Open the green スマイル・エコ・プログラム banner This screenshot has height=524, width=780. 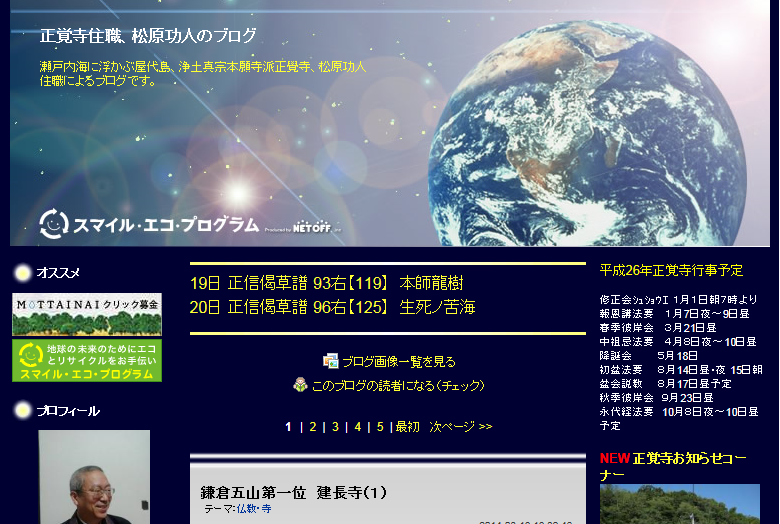[x=87, y=361]
